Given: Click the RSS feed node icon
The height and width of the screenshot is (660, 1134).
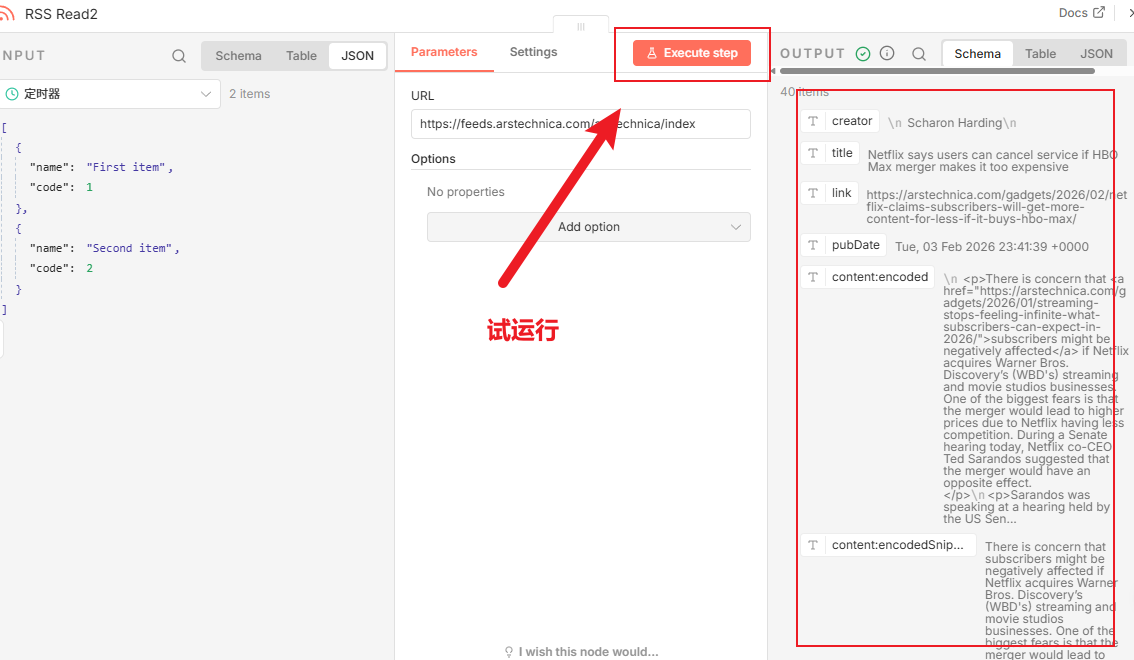Looking at the screenshot, I should point(7,14).
